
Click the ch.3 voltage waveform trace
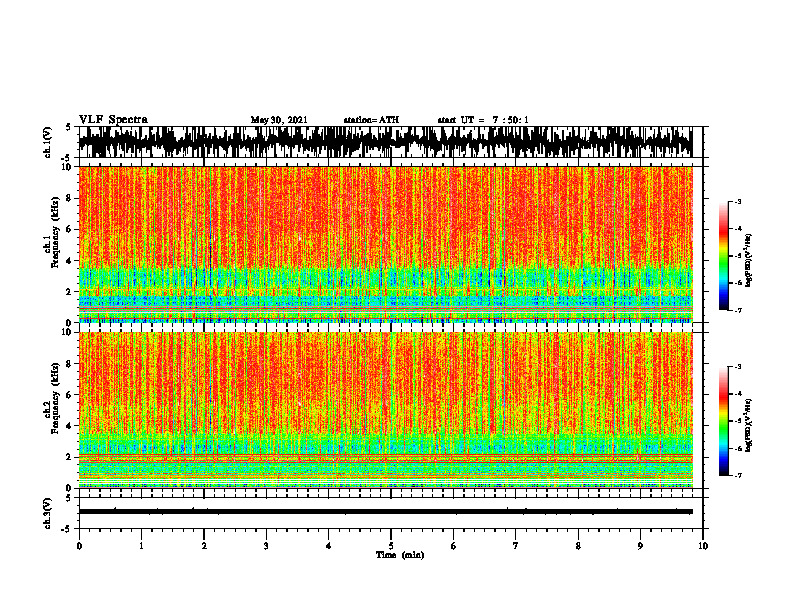[385, 512]
